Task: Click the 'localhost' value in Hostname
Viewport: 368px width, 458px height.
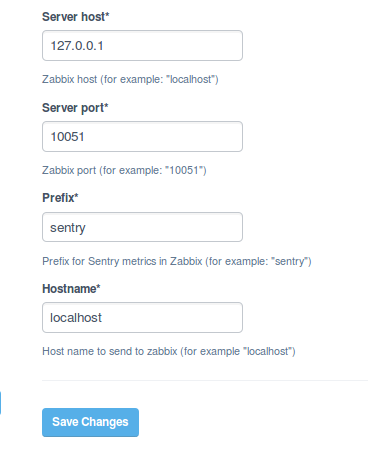Action: (x=76, y=318)
